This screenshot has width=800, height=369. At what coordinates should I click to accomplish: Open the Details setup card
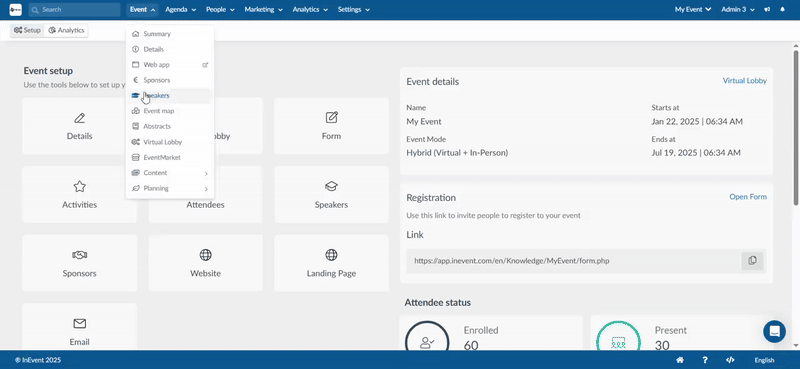click(x=79, y=126)
